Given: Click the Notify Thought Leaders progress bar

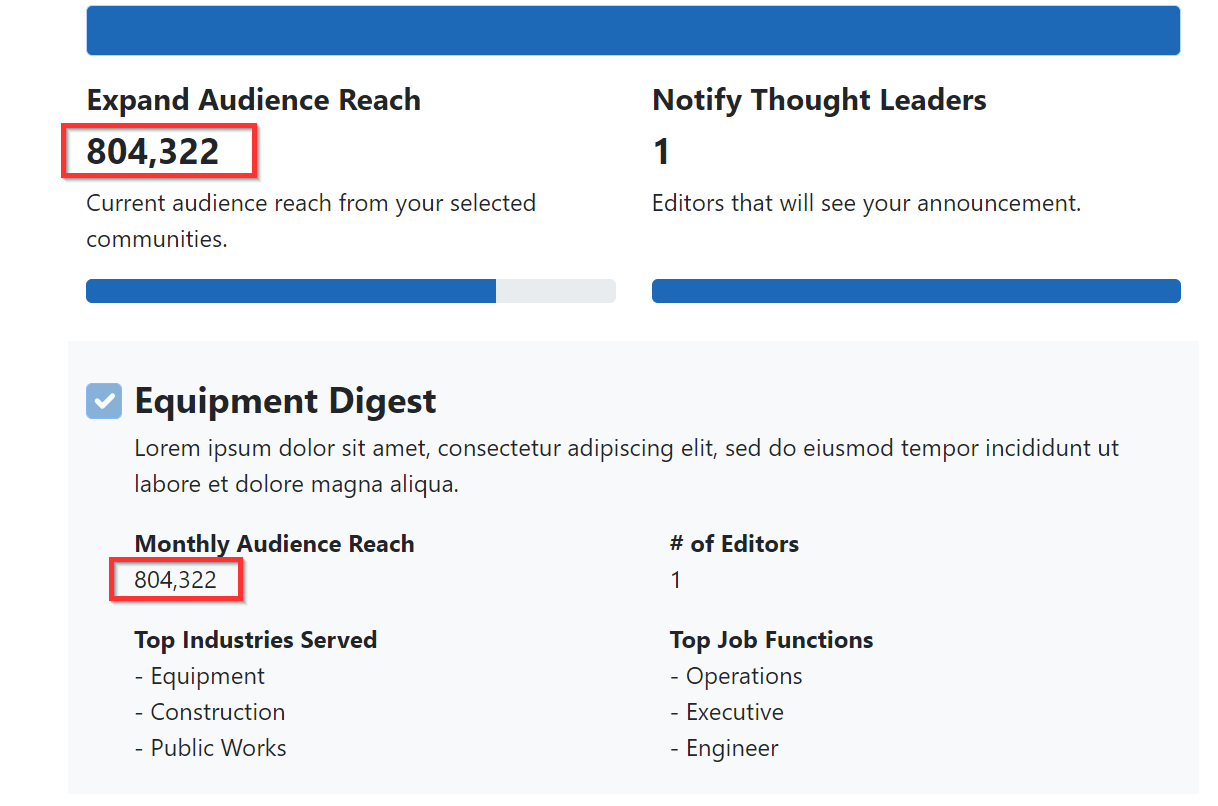Looking at the screenshot, I should click(916, 291).
